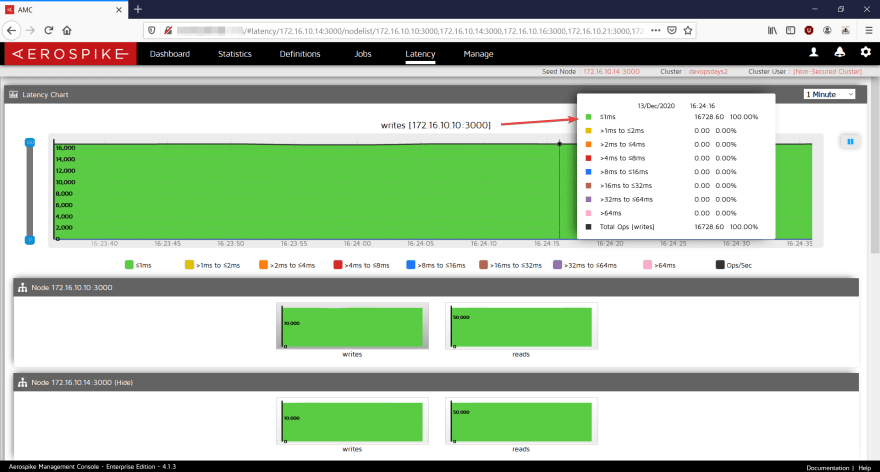
Task: Open a new browser tab
Action: coord(138,9)
